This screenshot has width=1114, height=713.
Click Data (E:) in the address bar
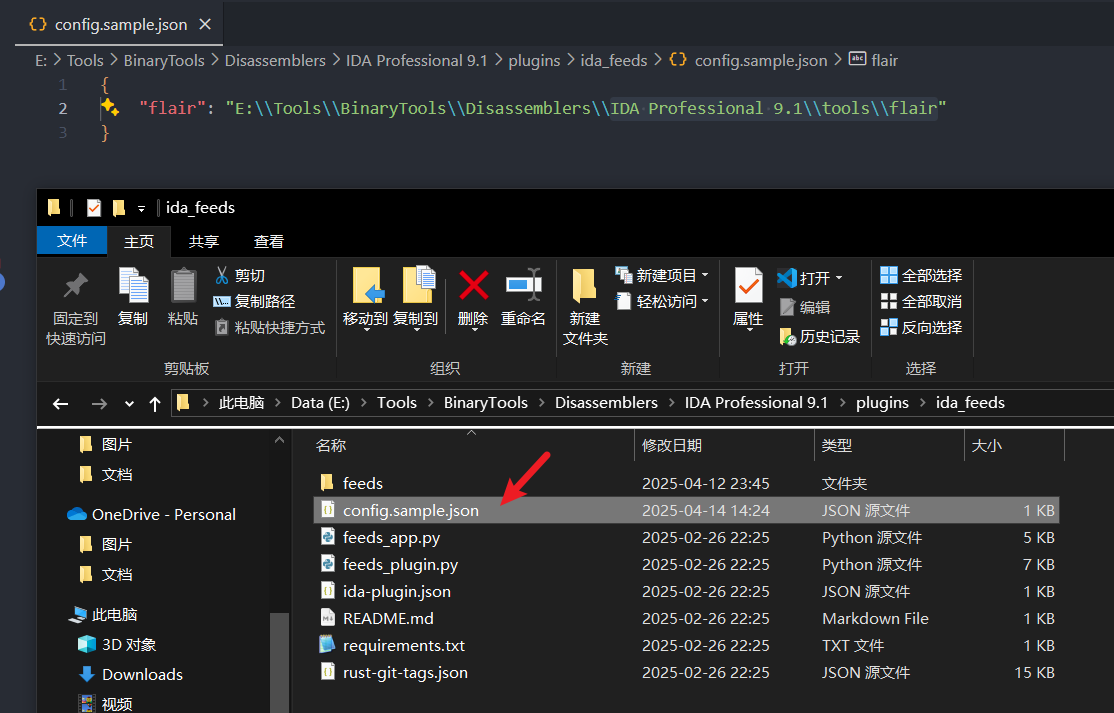(x=320, y=403)
